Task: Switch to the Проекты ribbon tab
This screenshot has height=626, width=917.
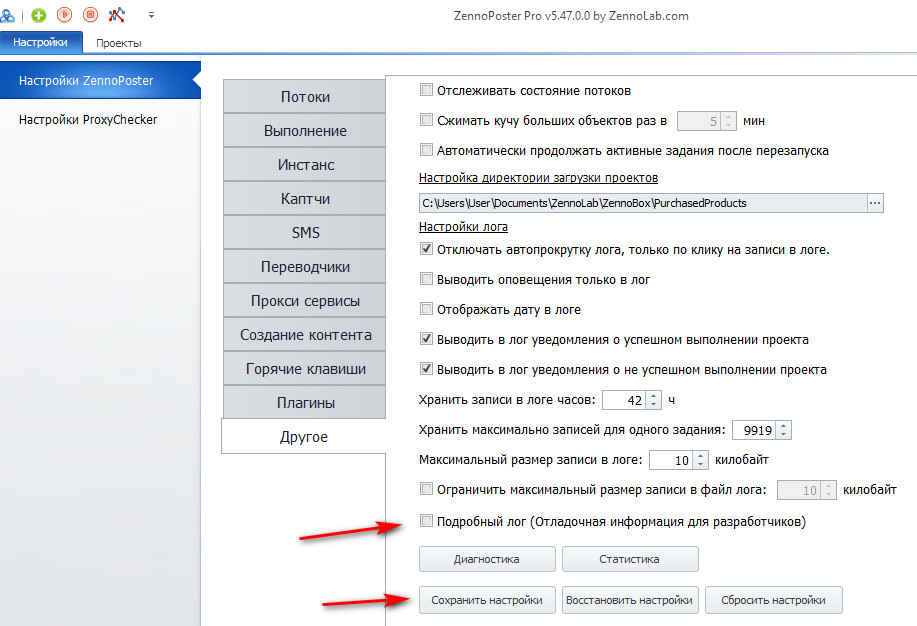Action: click(x=119, y=43)
